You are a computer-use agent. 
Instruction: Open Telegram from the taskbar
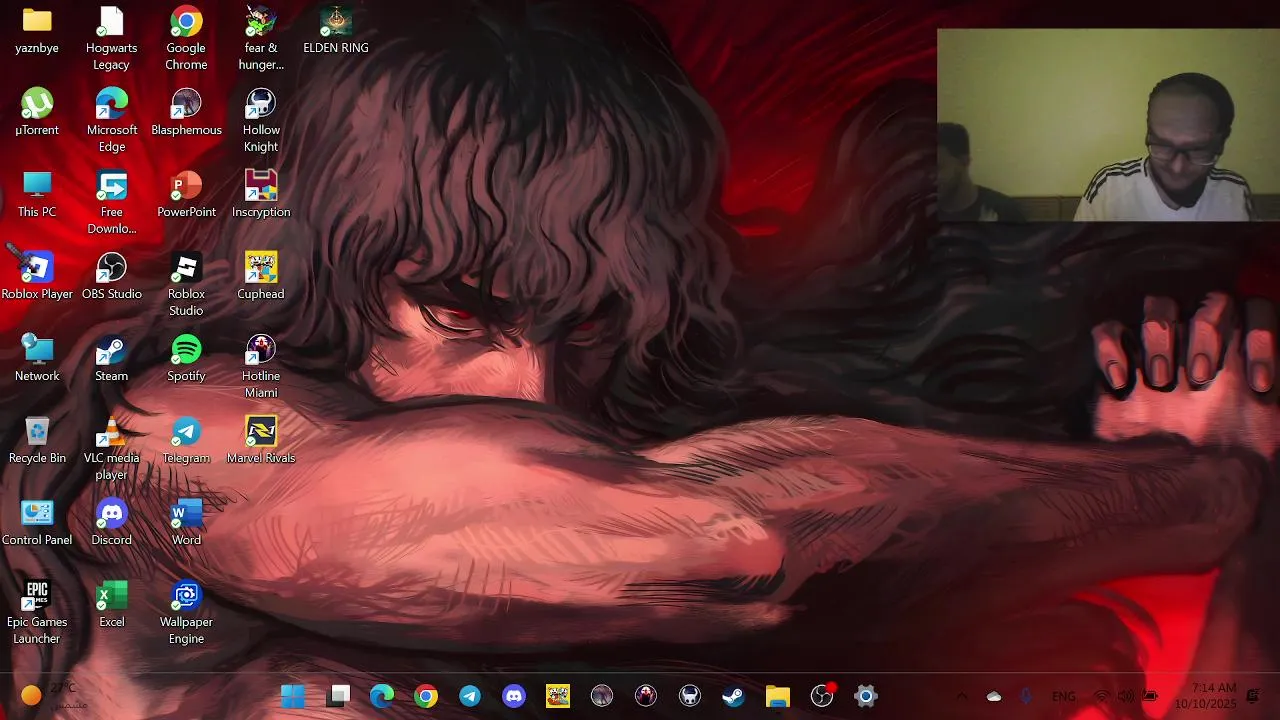(x=470, y=696)
